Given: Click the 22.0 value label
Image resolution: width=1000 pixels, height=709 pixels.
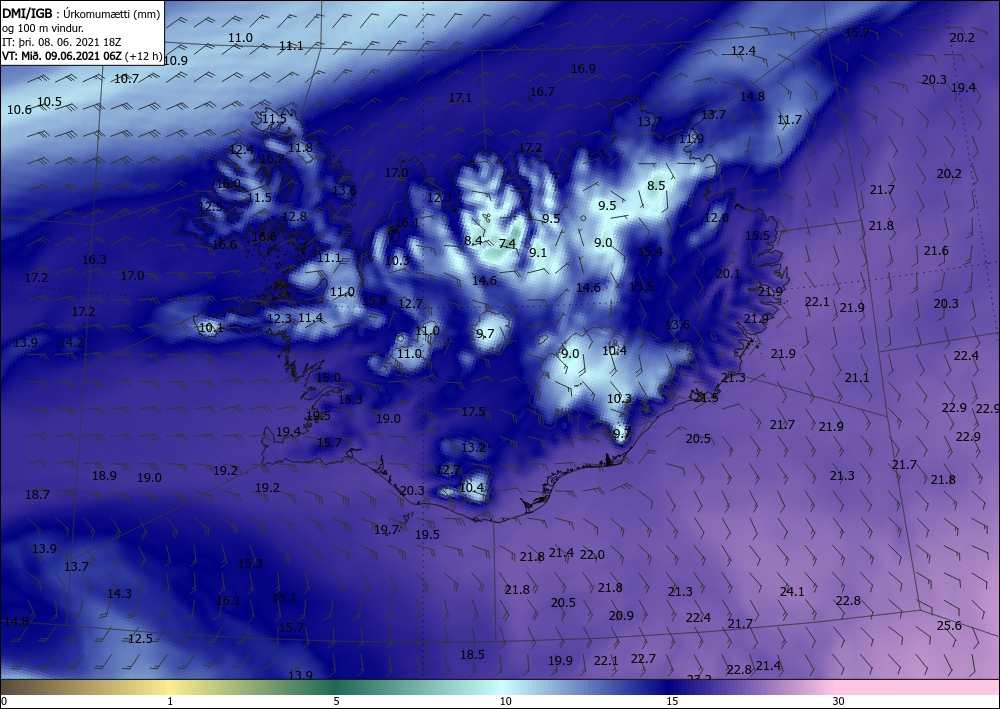Looking at the screenshot, I should [x=592, y=555].
